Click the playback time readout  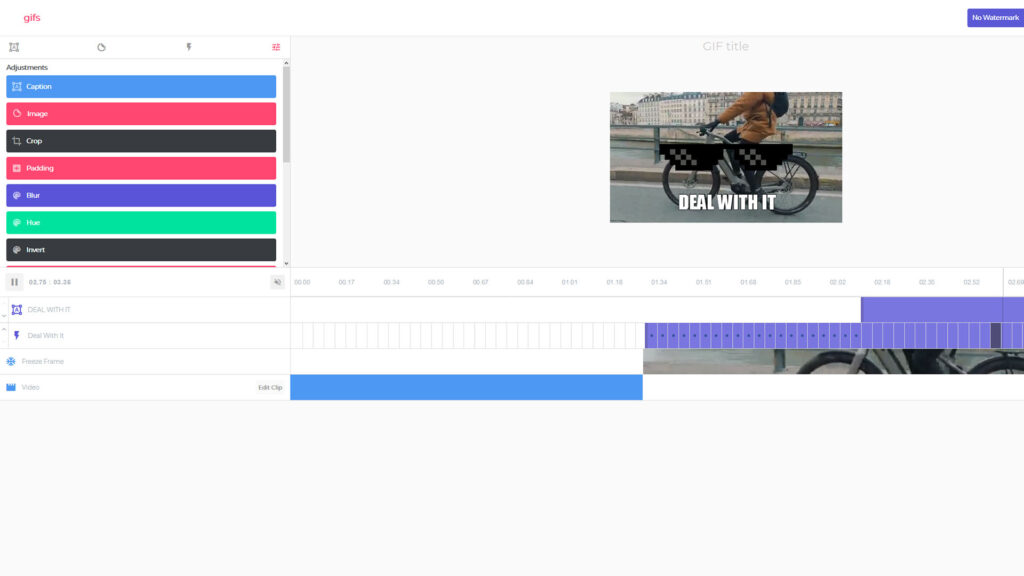50,282
